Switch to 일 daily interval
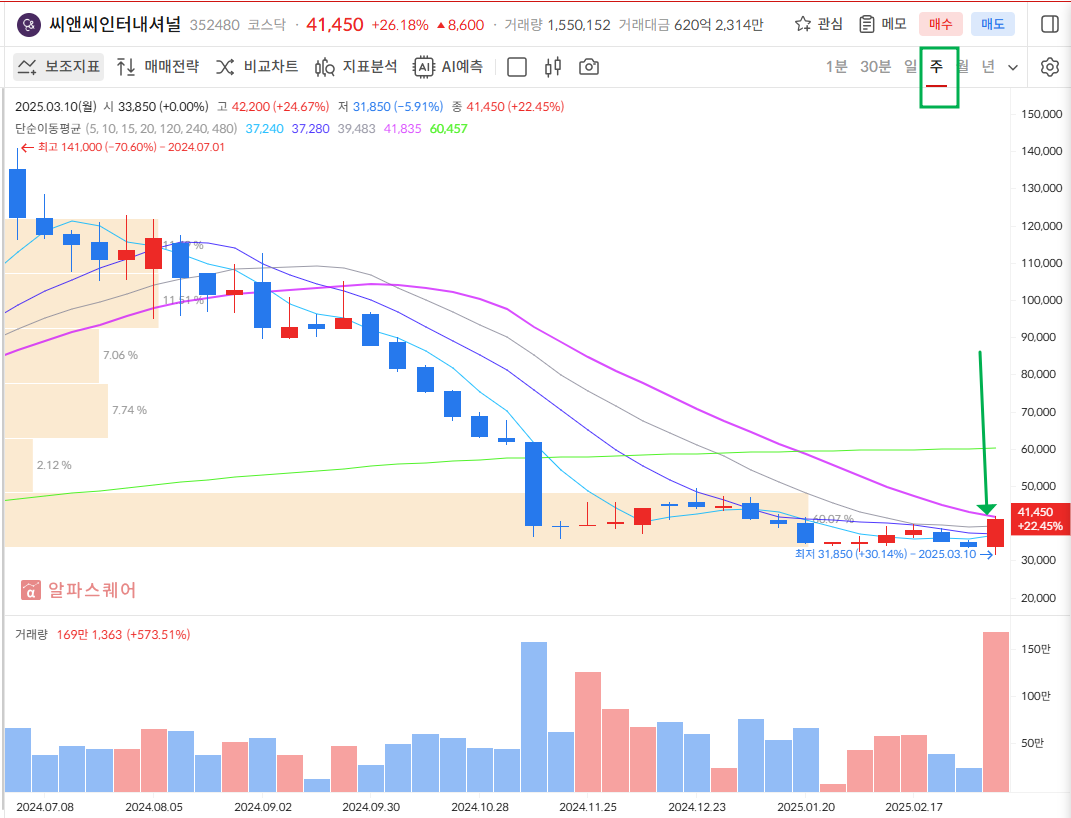 click(x=910, y=67)
